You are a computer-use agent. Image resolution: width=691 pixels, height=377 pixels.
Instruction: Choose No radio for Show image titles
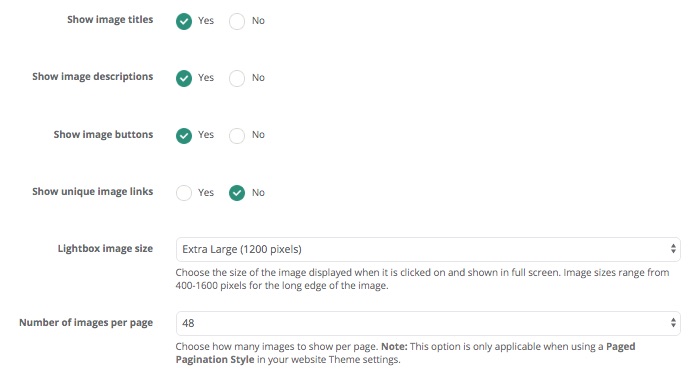tap(237, 21)
